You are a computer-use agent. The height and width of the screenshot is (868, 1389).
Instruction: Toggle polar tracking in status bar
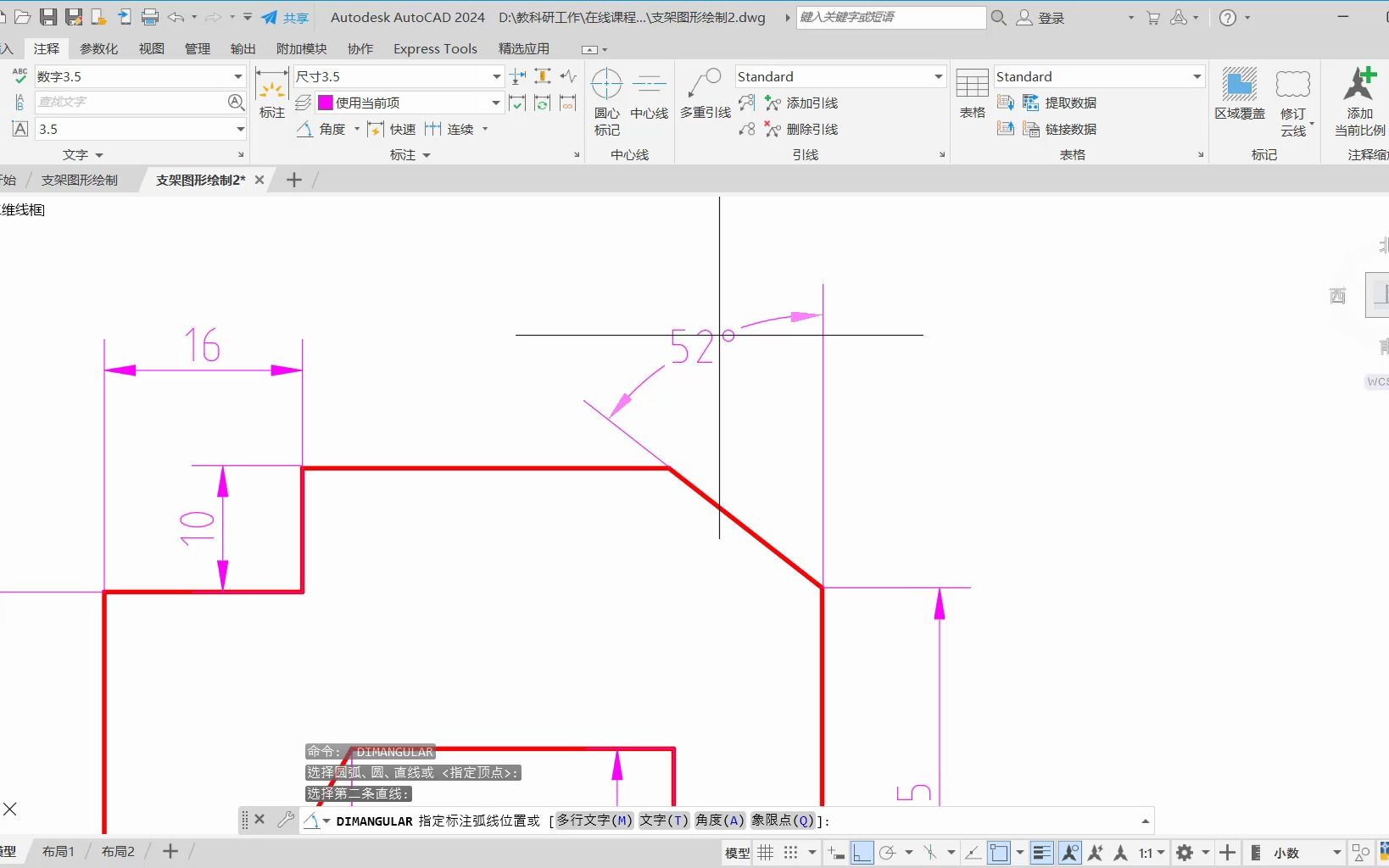888,853
